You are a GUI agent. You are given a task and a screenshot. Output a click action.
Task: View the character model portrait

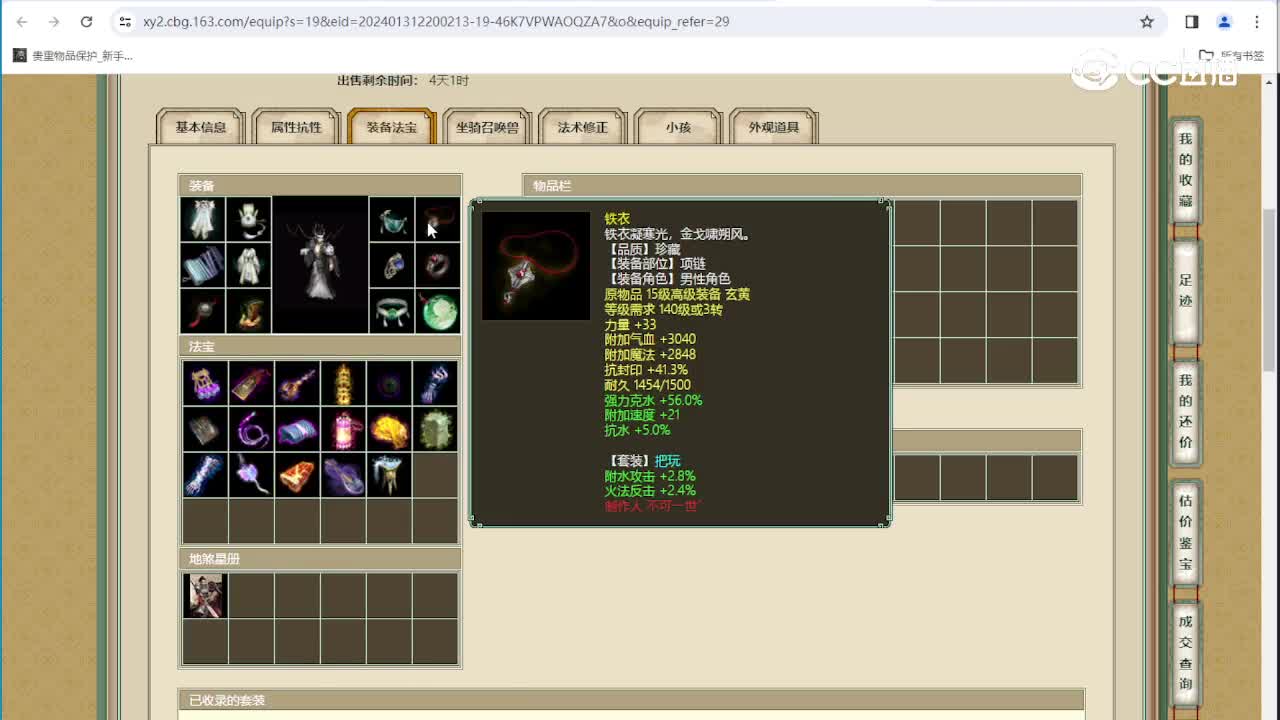(320, 265)
